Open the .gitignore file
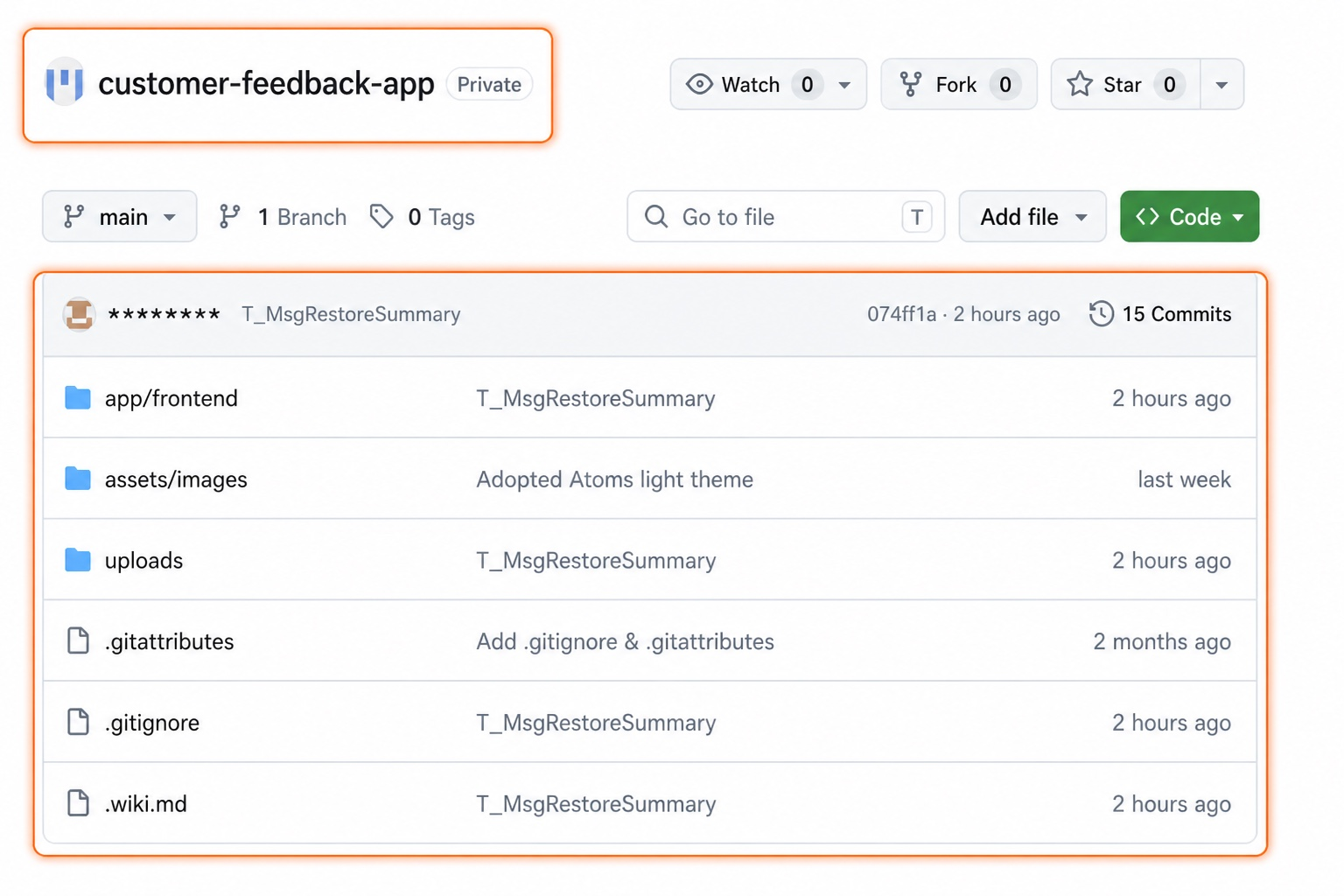 (x=152, y=723)
